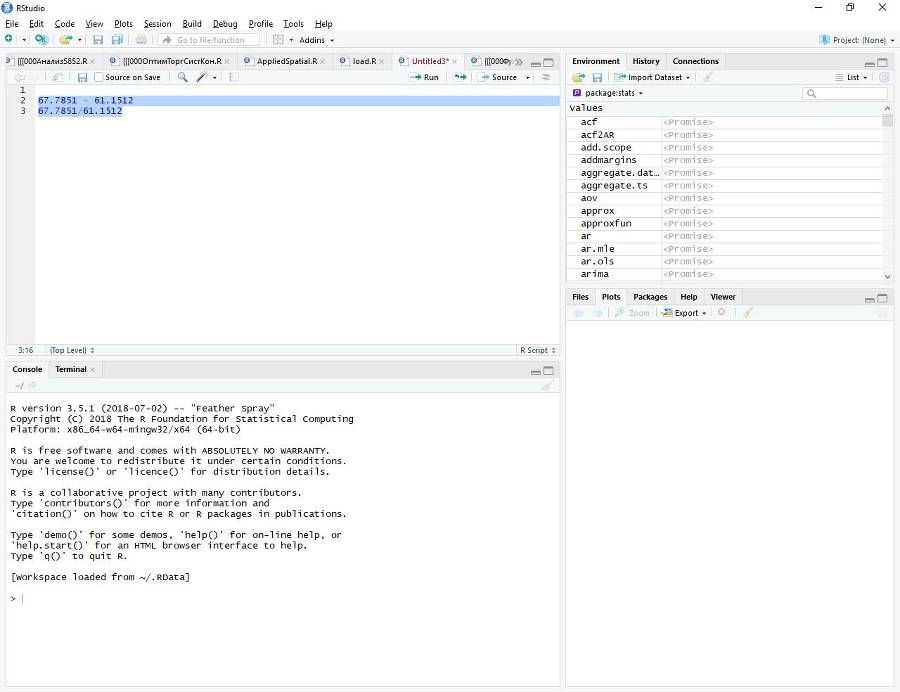Screen dimensions: 900x692
Task: Toggle the Source on Save checkbox
Action: (99, 77)
